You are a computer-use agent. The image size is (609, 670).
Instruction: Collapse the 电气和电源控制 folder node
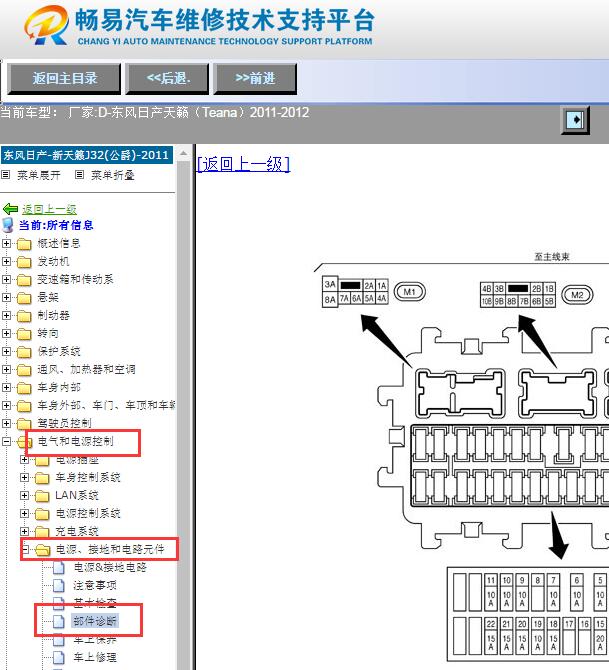[6, 441]
